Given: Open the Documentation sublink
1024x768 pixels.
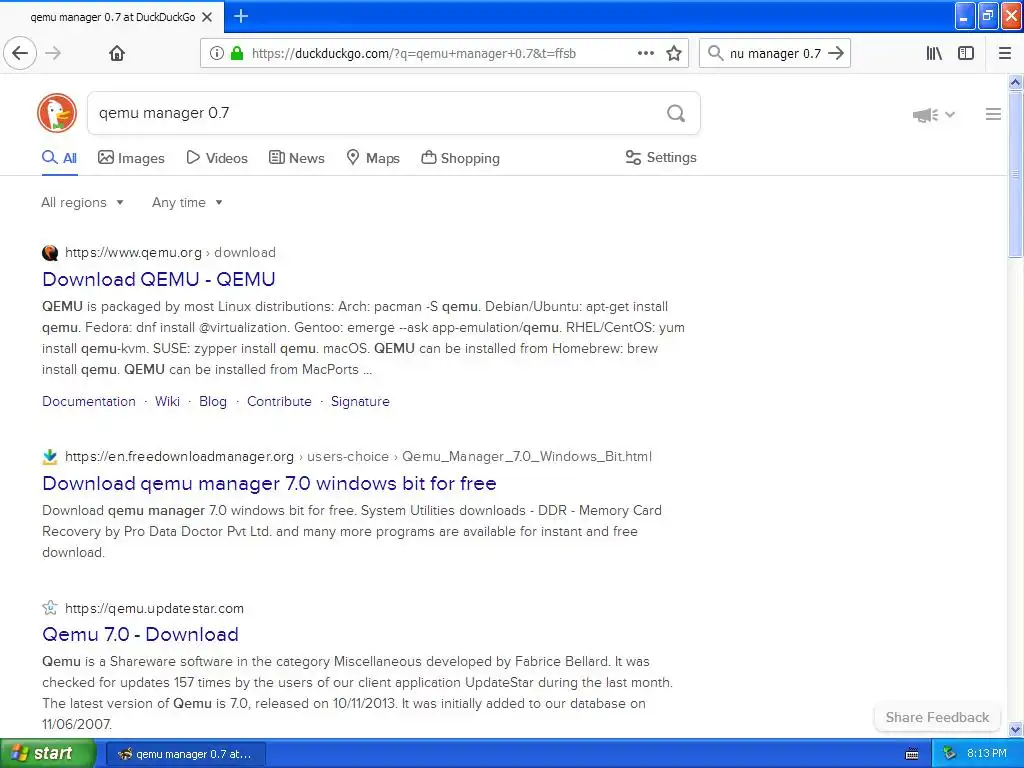Looking at the screenshot, I should click(x=89, y=402).
